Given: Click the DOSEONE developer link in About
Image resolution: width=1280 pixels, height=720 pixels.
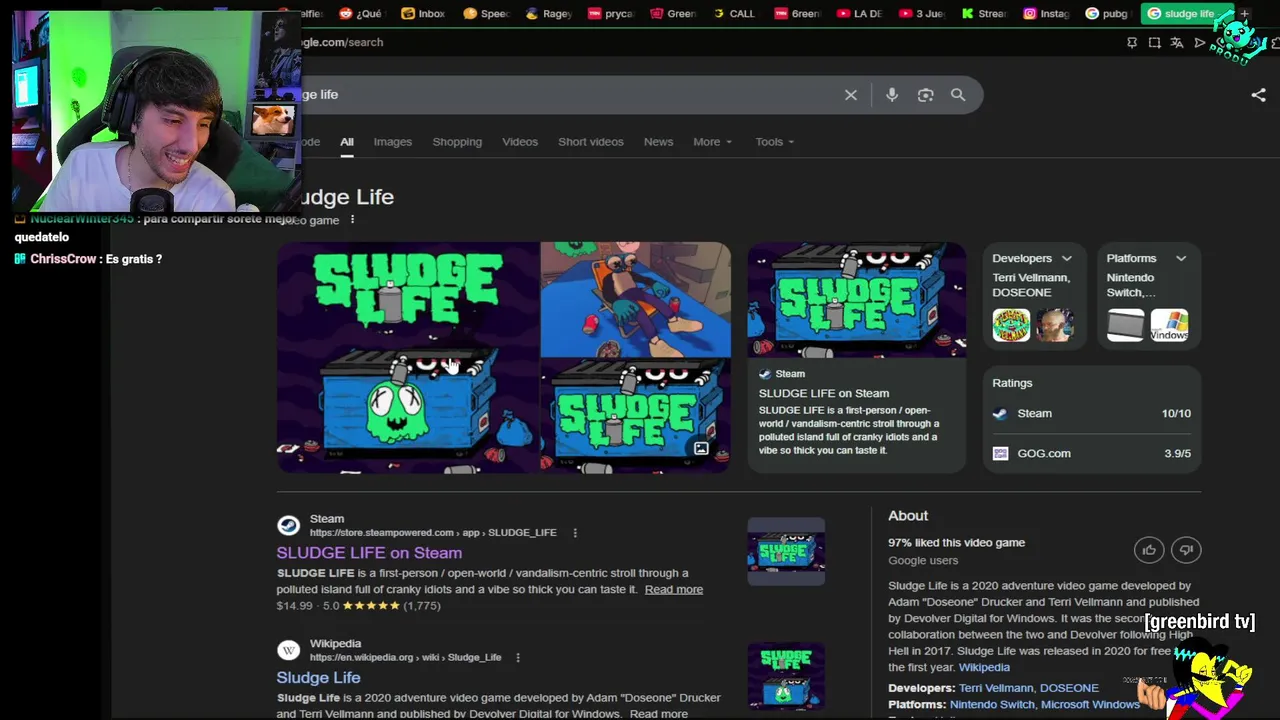Looking at the screenshot, I should 1069,688.
